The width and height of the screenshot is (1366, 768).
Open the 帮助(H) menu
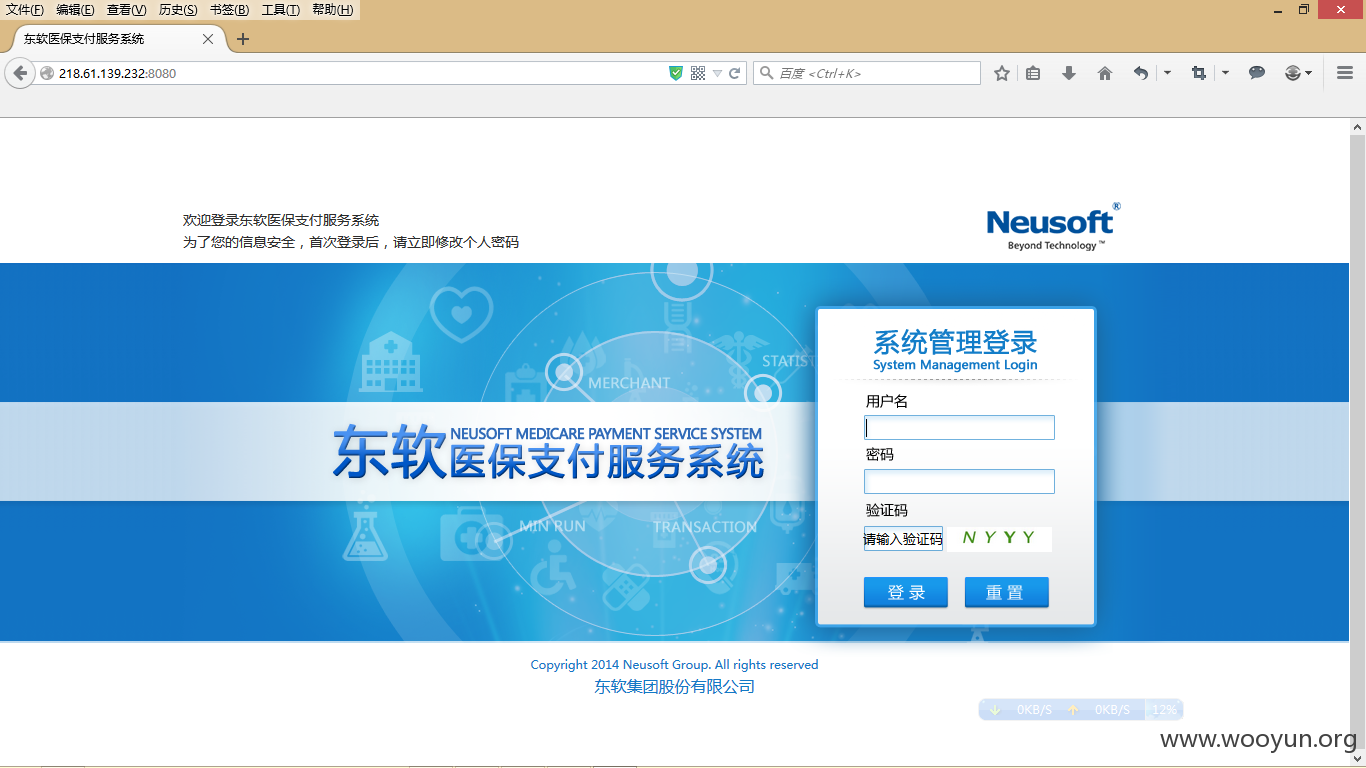pos(332,10)
